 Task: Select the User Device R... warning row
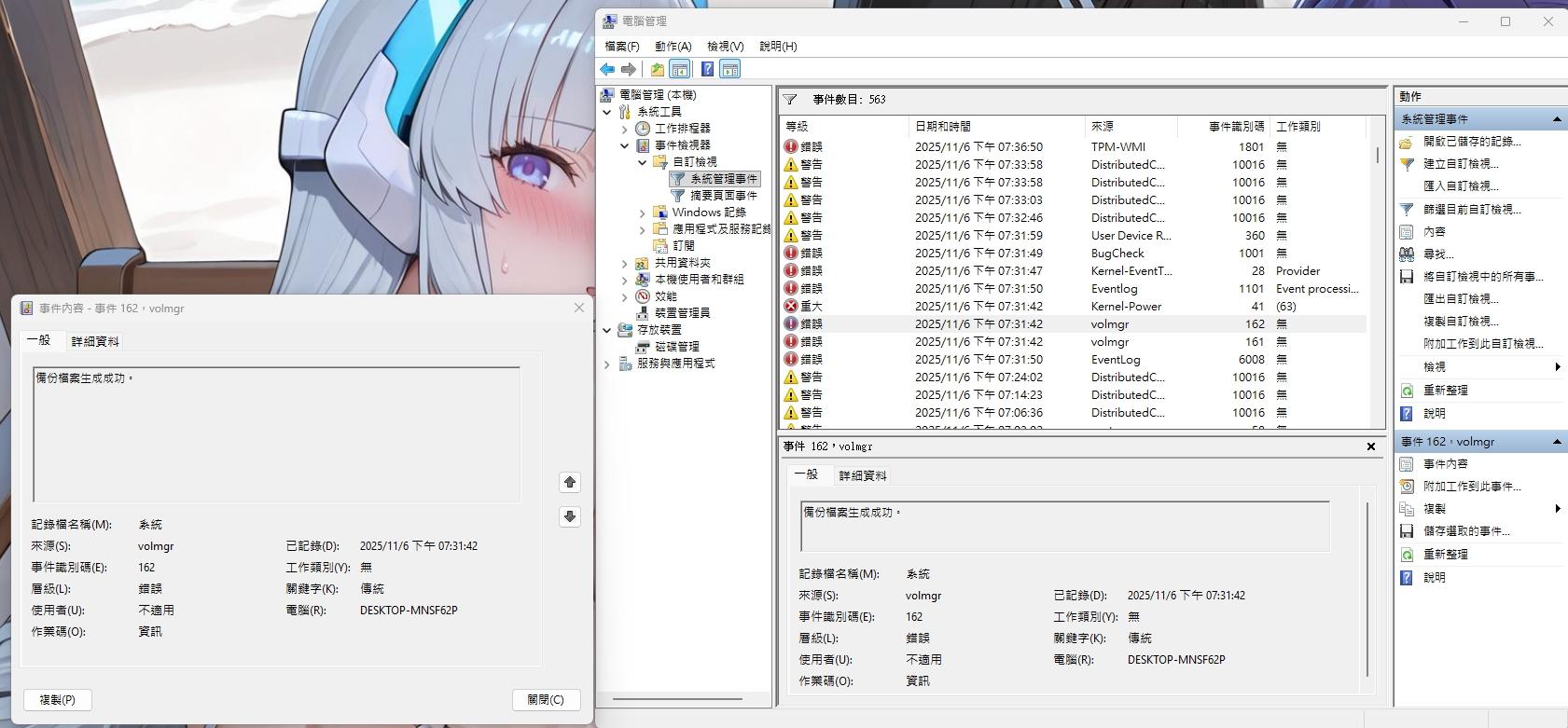tap(1074, 235)
